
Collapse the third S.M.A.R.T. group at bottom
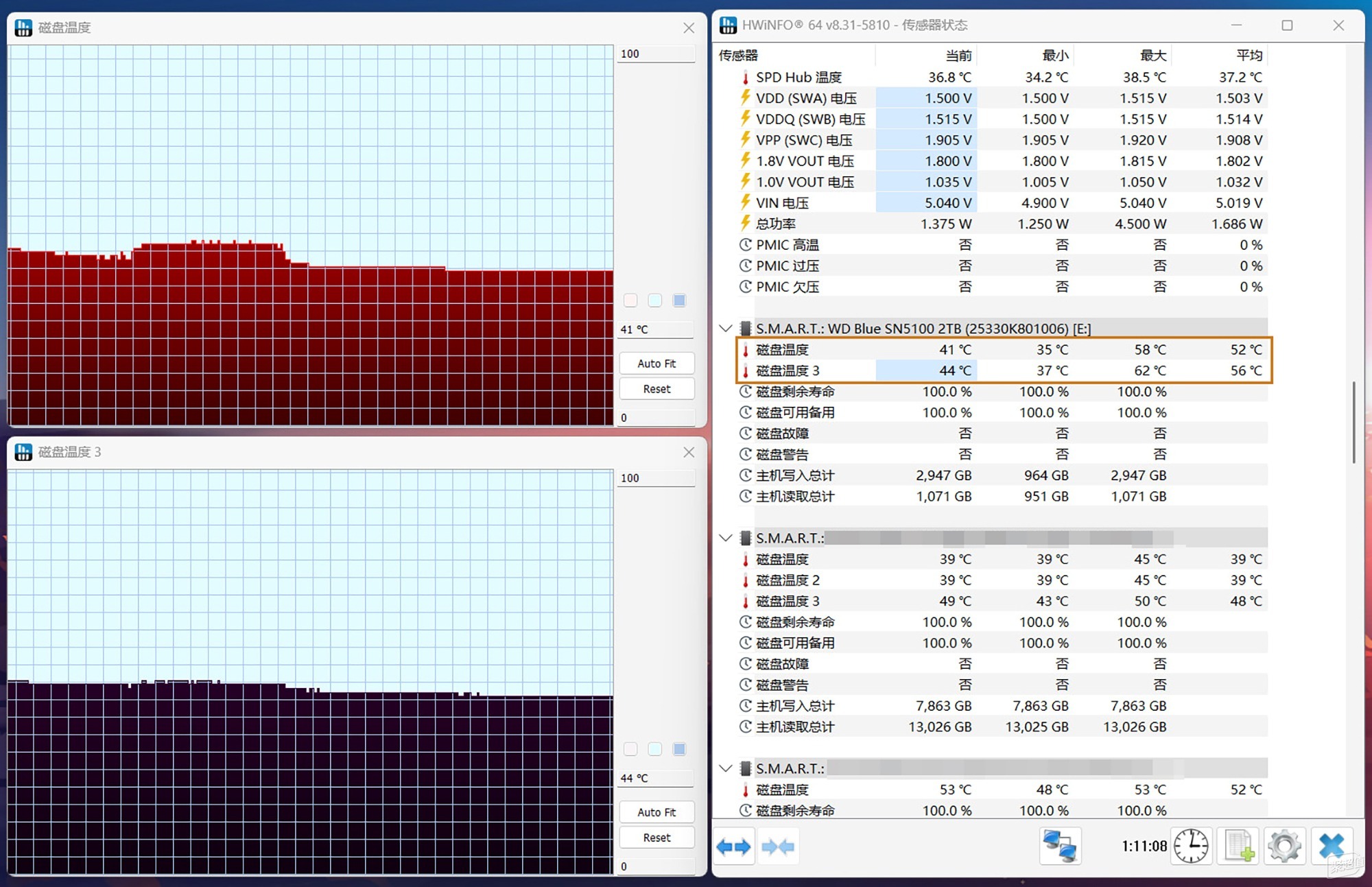coord(725,768)
